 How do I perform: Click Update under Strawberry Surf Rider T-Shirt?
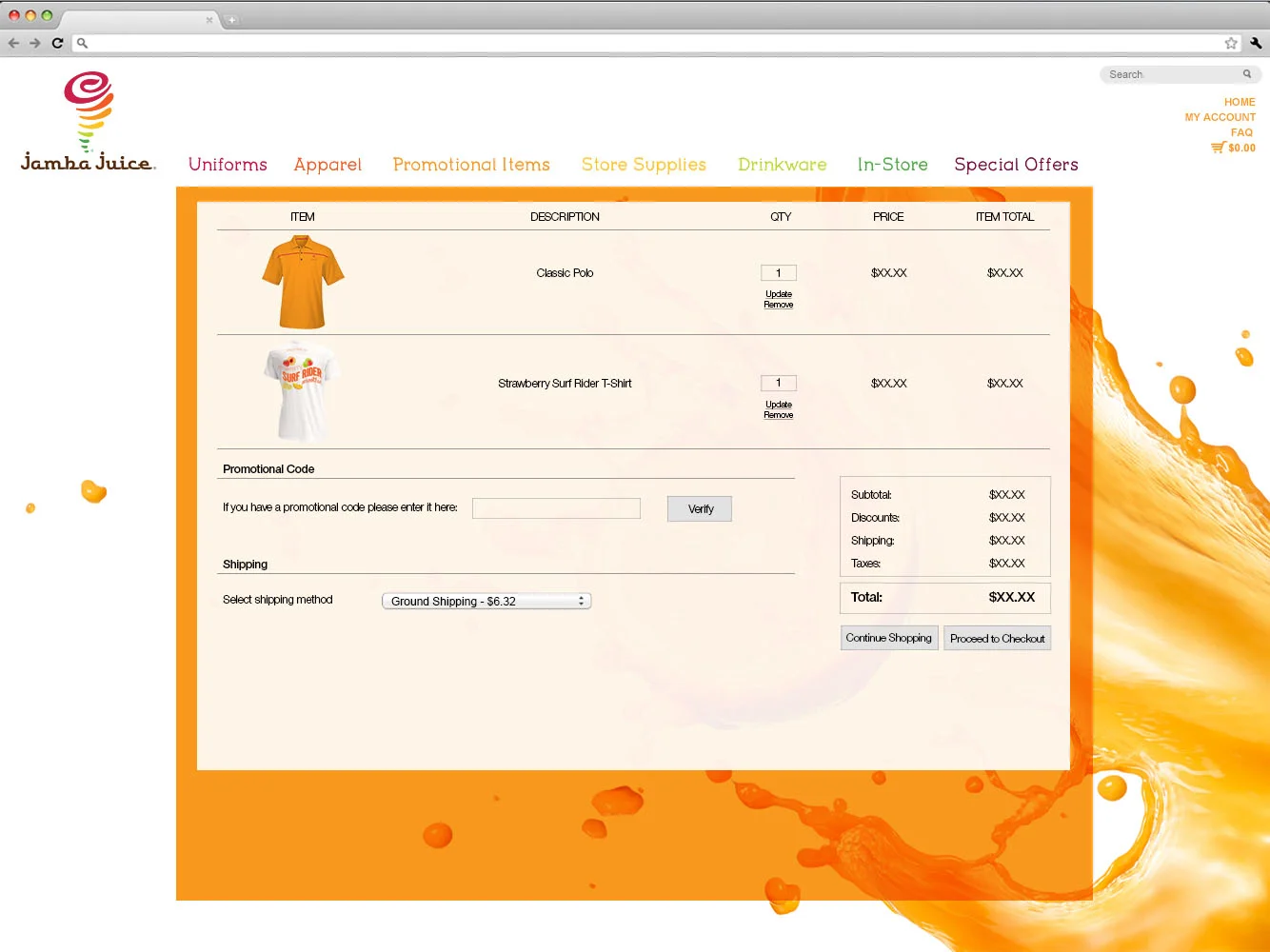(778, 405)
